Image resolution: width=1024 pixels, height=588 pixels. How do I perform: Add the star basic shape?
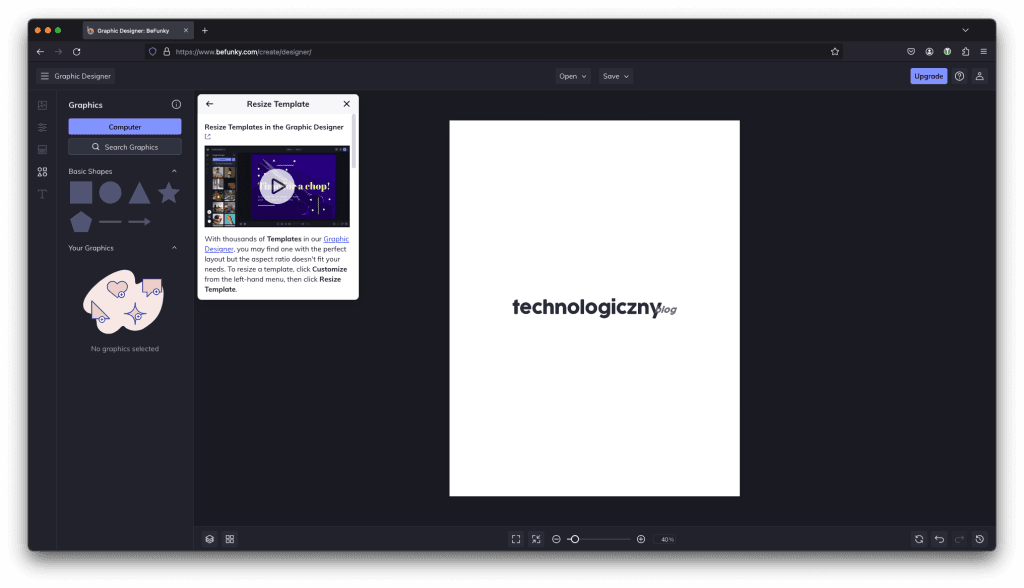click(x=169, y=193)
